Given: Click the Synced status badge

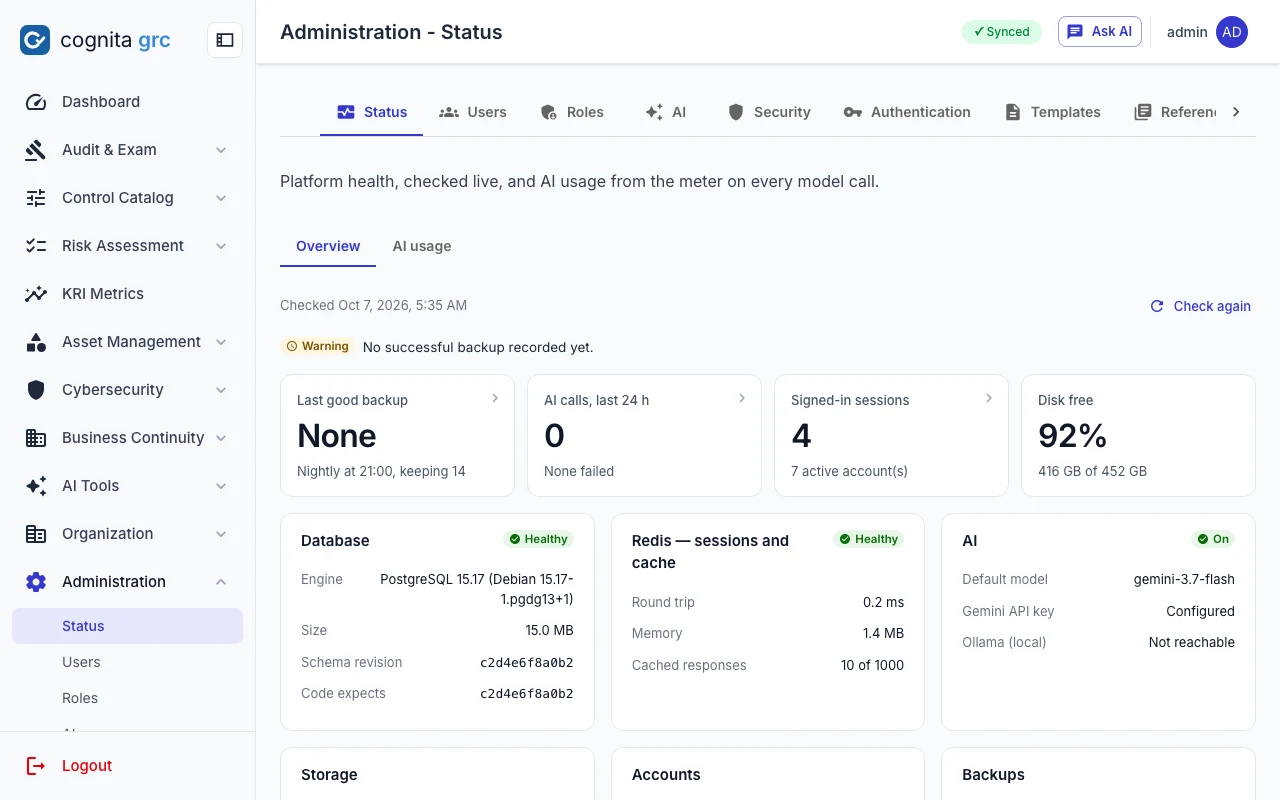Looking at the screenshot, I should (x=1002, y=32).
